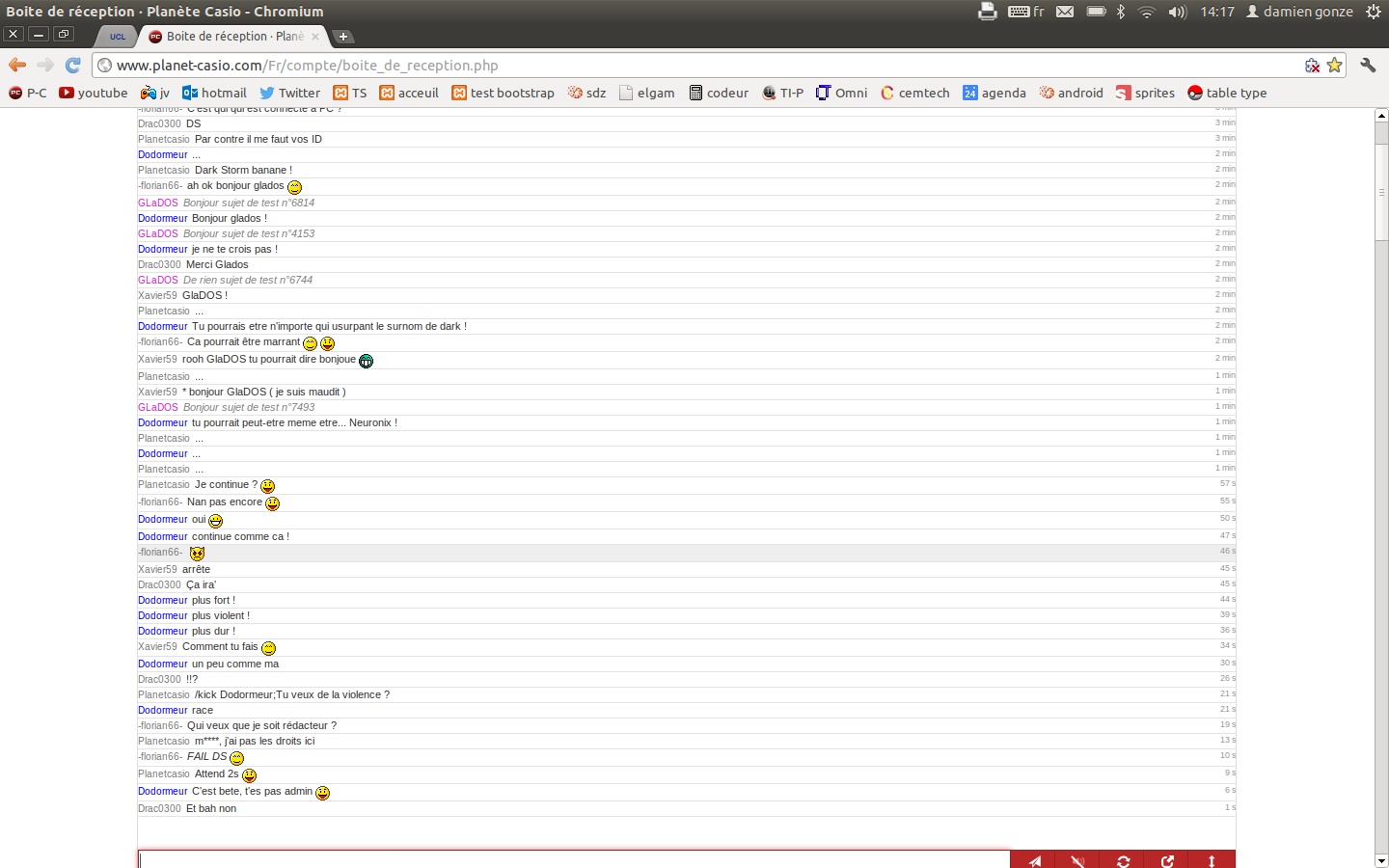Screen dimensions: 1389x868
Task: Close the Boite de réception tab
Action: 315,37
